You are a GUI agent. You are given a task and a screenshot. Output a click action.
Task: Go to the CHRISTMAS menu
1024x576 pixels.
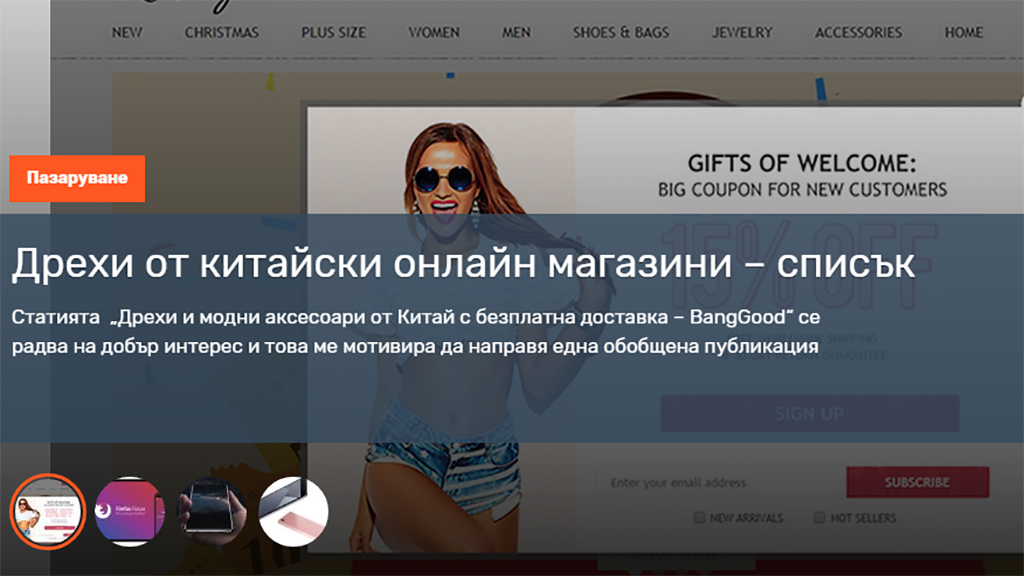221,32
